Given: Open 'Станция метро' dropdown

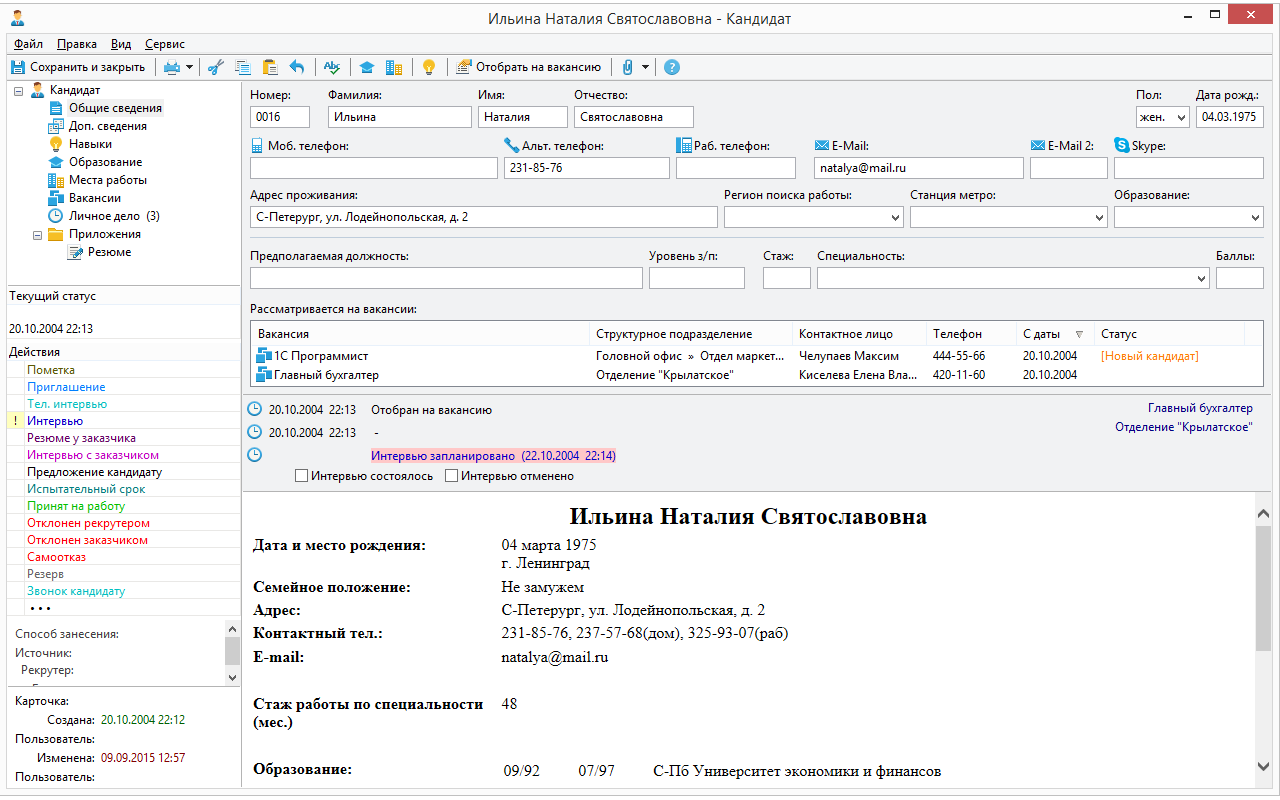Looking at the screenshot, I should pyautogui.click(x=1099, y=217).
